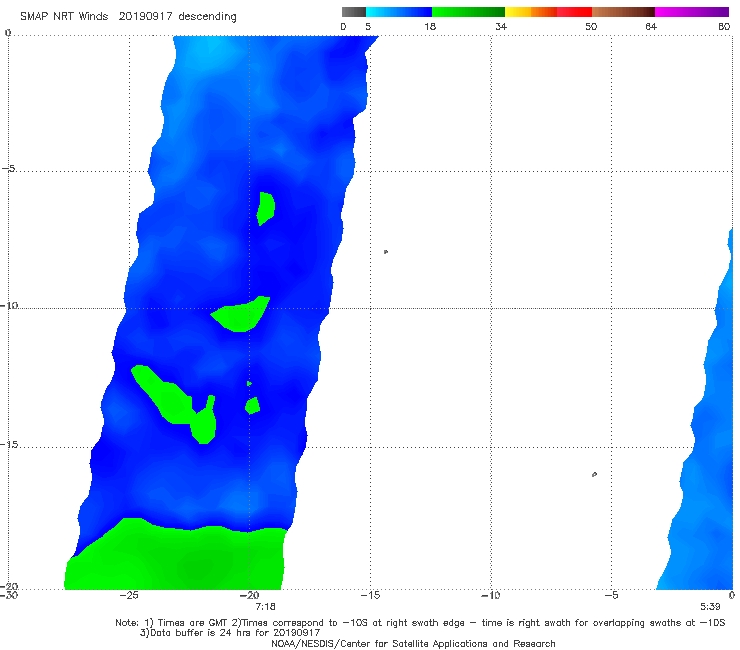Click the blue segment of the wind color bar
This screenshot has height=650, width=740.
[399, 12]
